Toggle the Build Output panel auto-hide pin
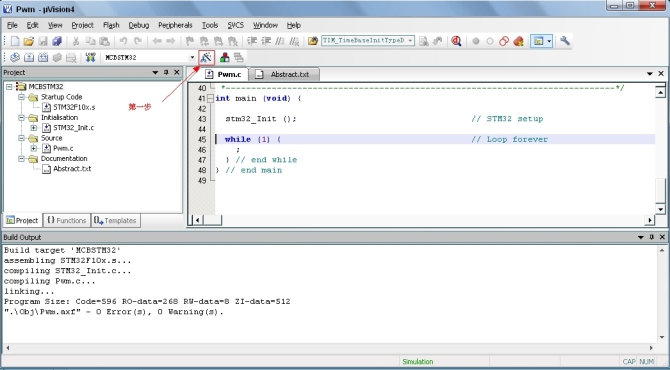 652,237
